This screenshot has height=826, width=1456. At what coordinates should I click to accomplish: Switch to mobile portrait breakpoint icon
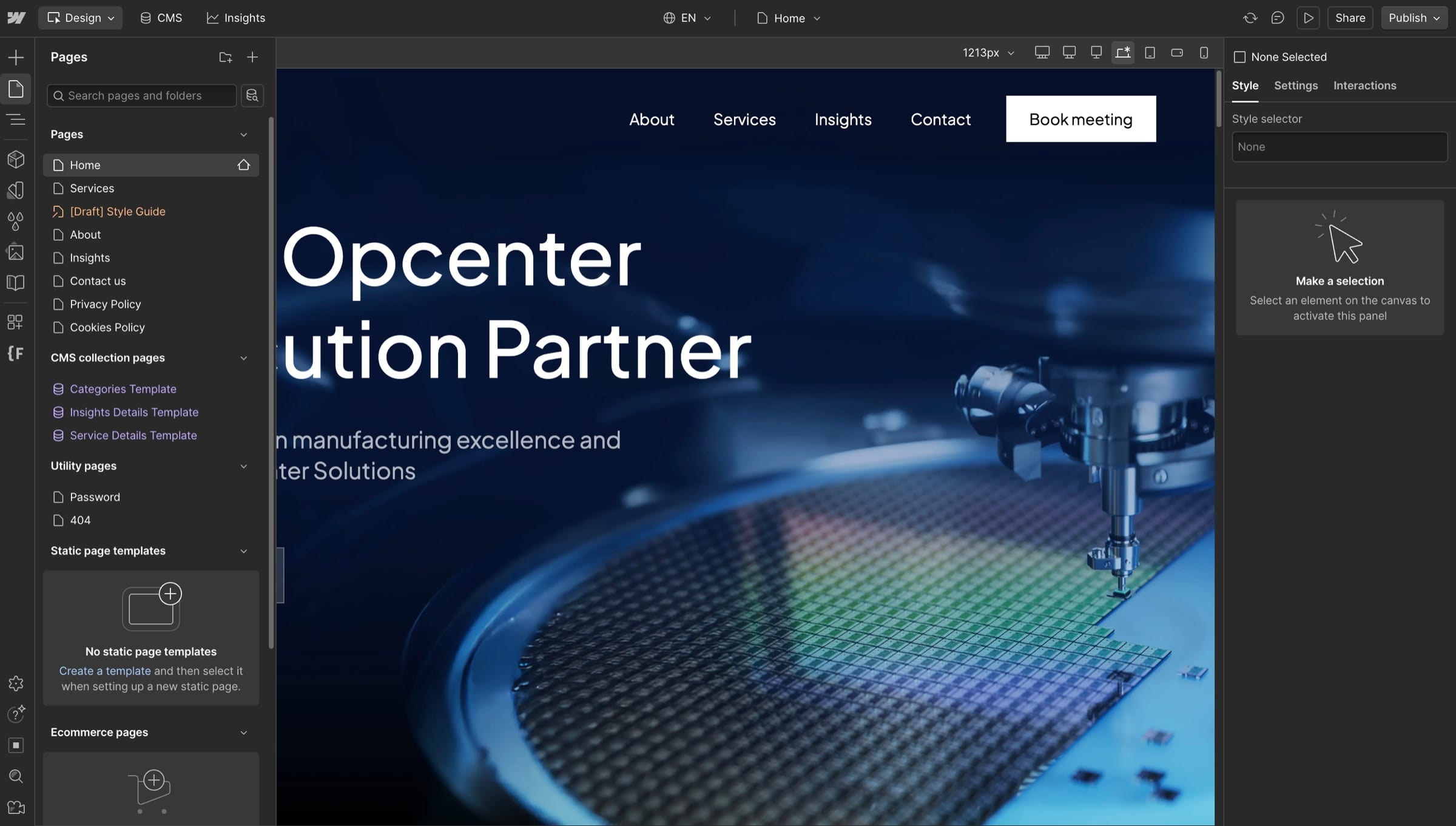click(x=1204, y=53)
